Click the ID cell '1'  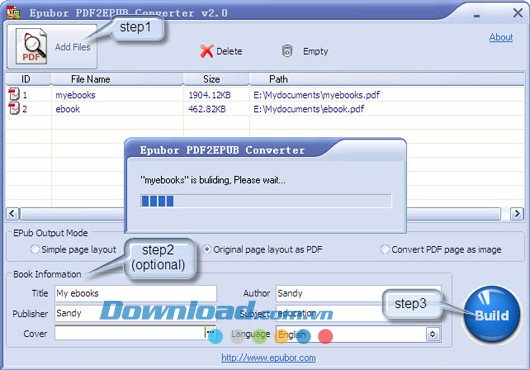point(25,95)
